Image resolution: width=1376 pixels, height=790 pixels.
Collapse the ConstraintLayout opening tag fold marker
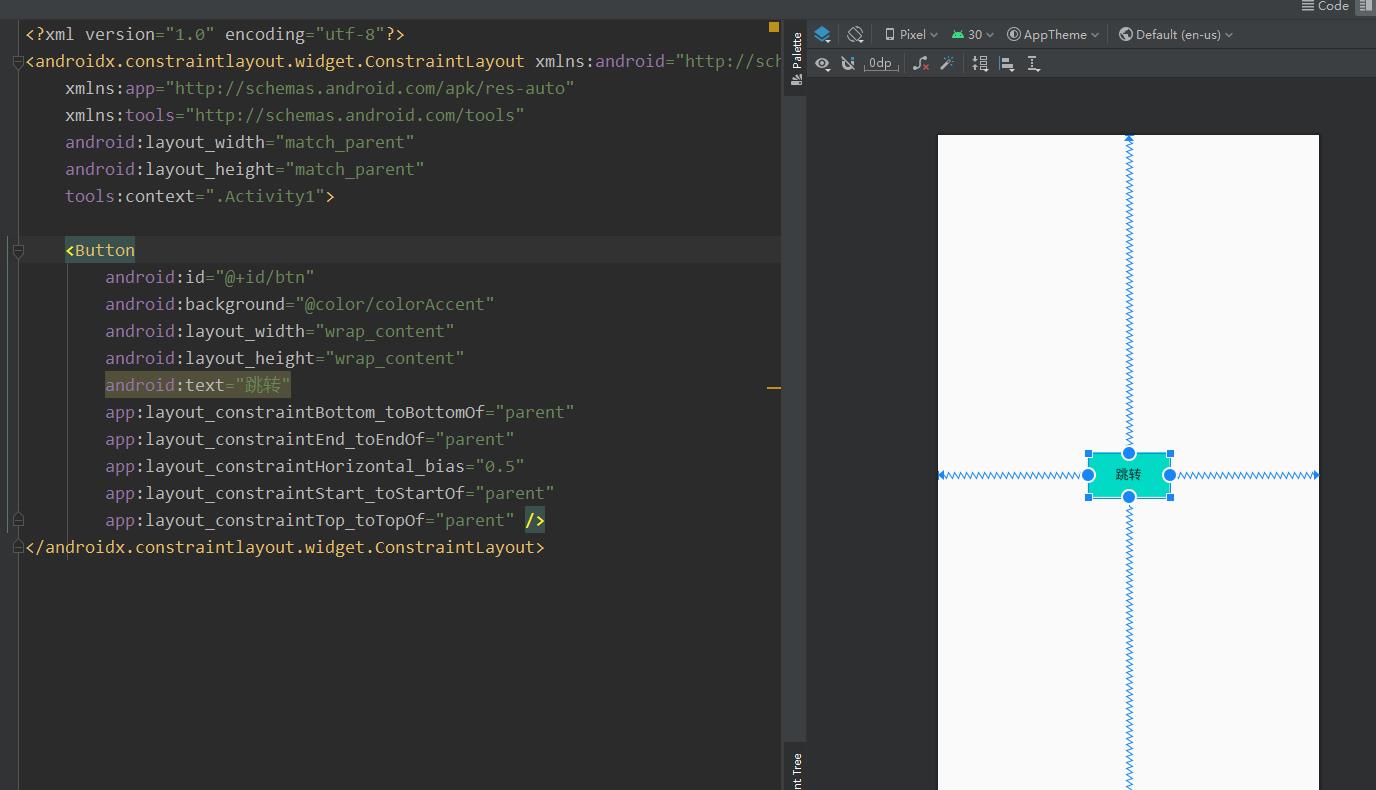pyautogui.click(x=18, y=62)
